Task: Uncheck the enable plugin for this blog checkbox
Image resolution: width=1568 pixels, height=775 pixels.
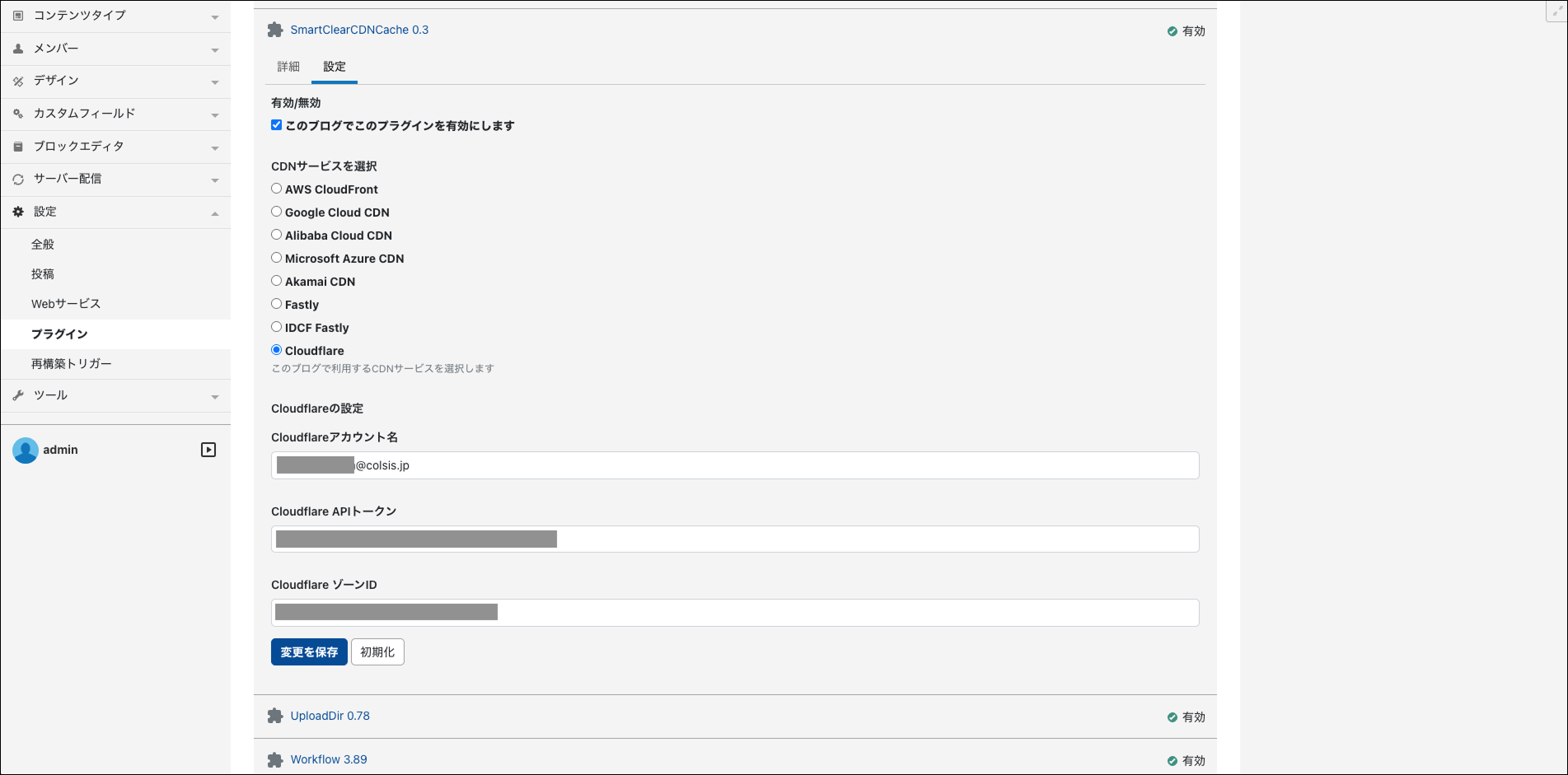Action: pos(277,125)
